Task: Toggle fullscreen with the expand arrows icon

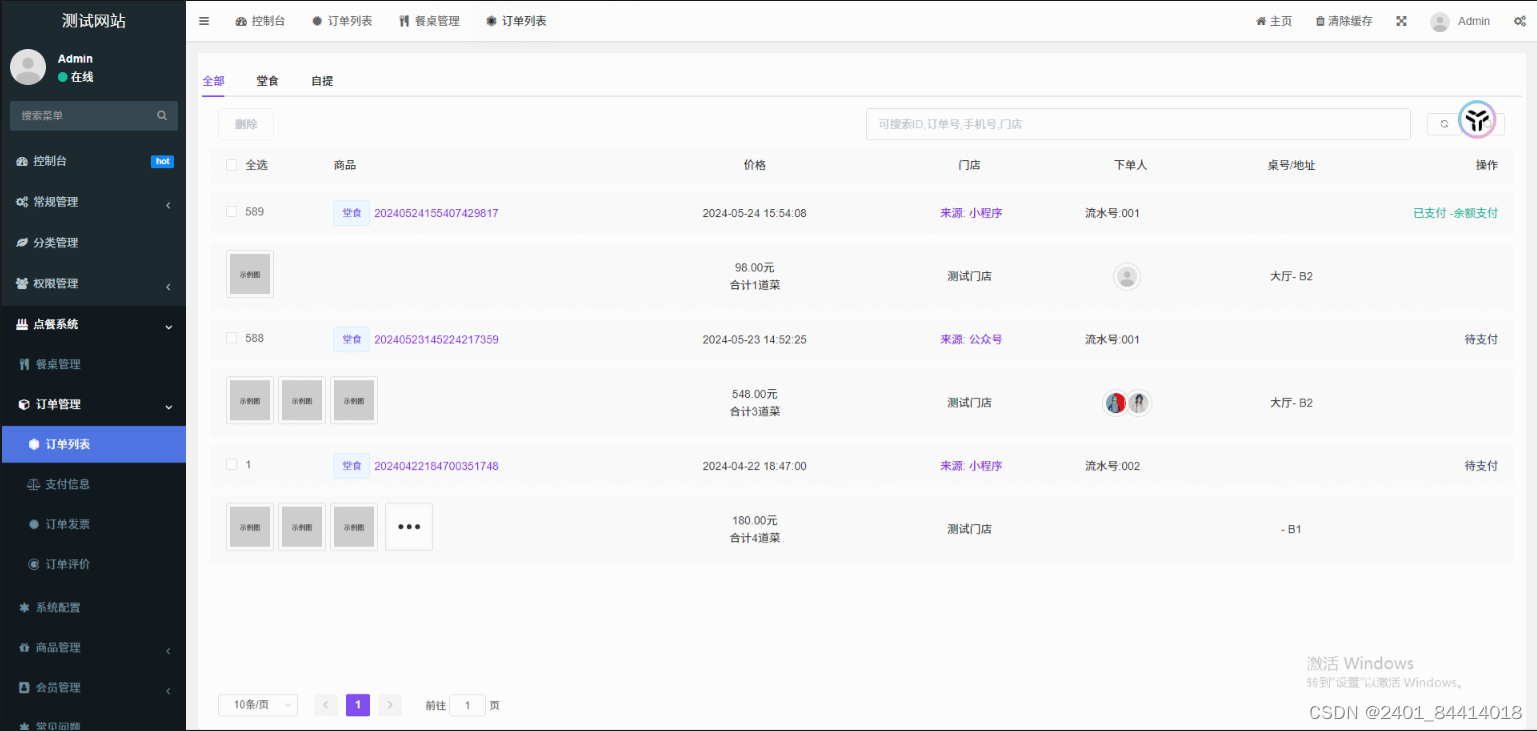Action: (1401, 21)
